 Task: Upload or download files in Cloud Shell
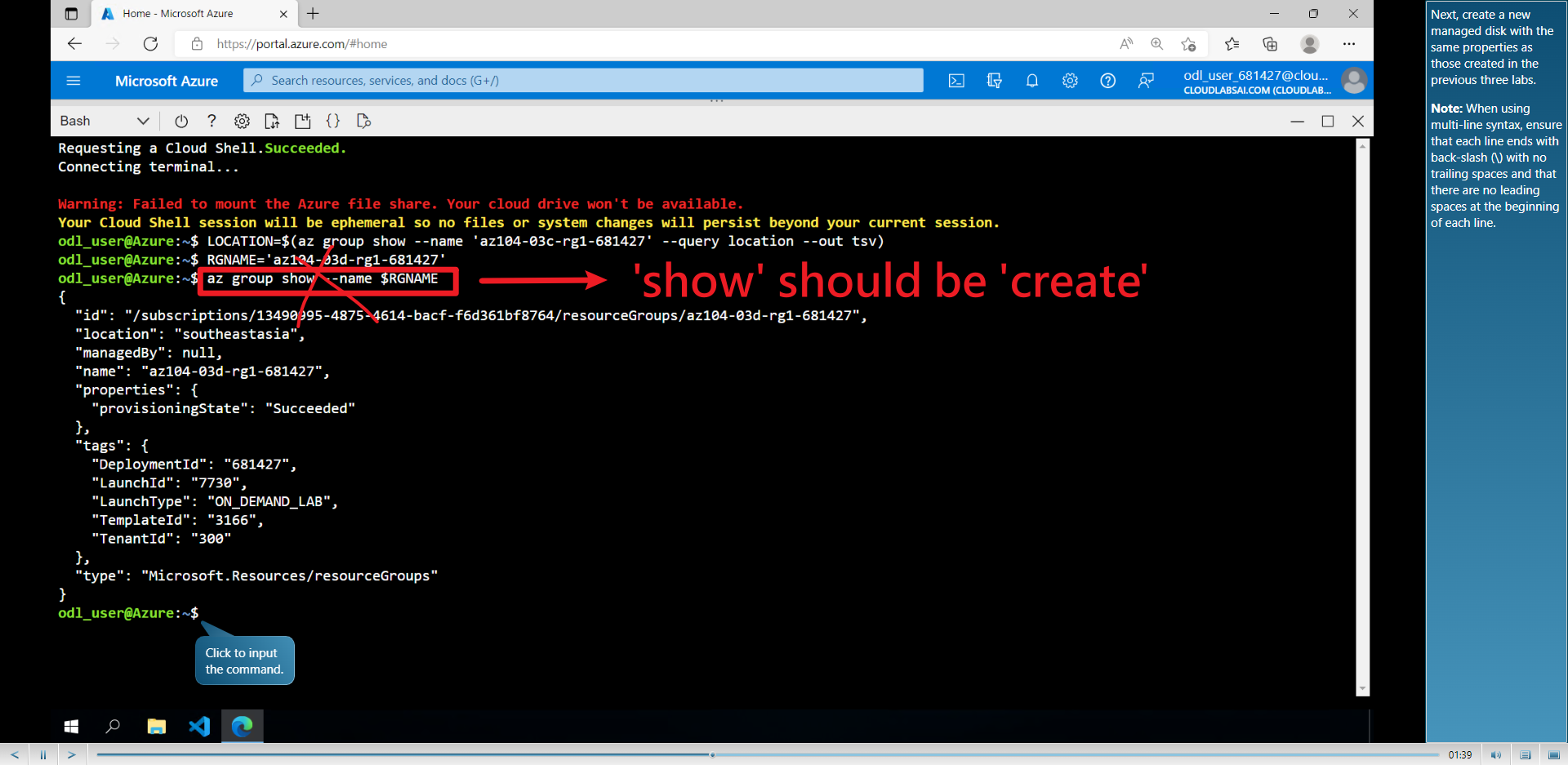[272, 121]
